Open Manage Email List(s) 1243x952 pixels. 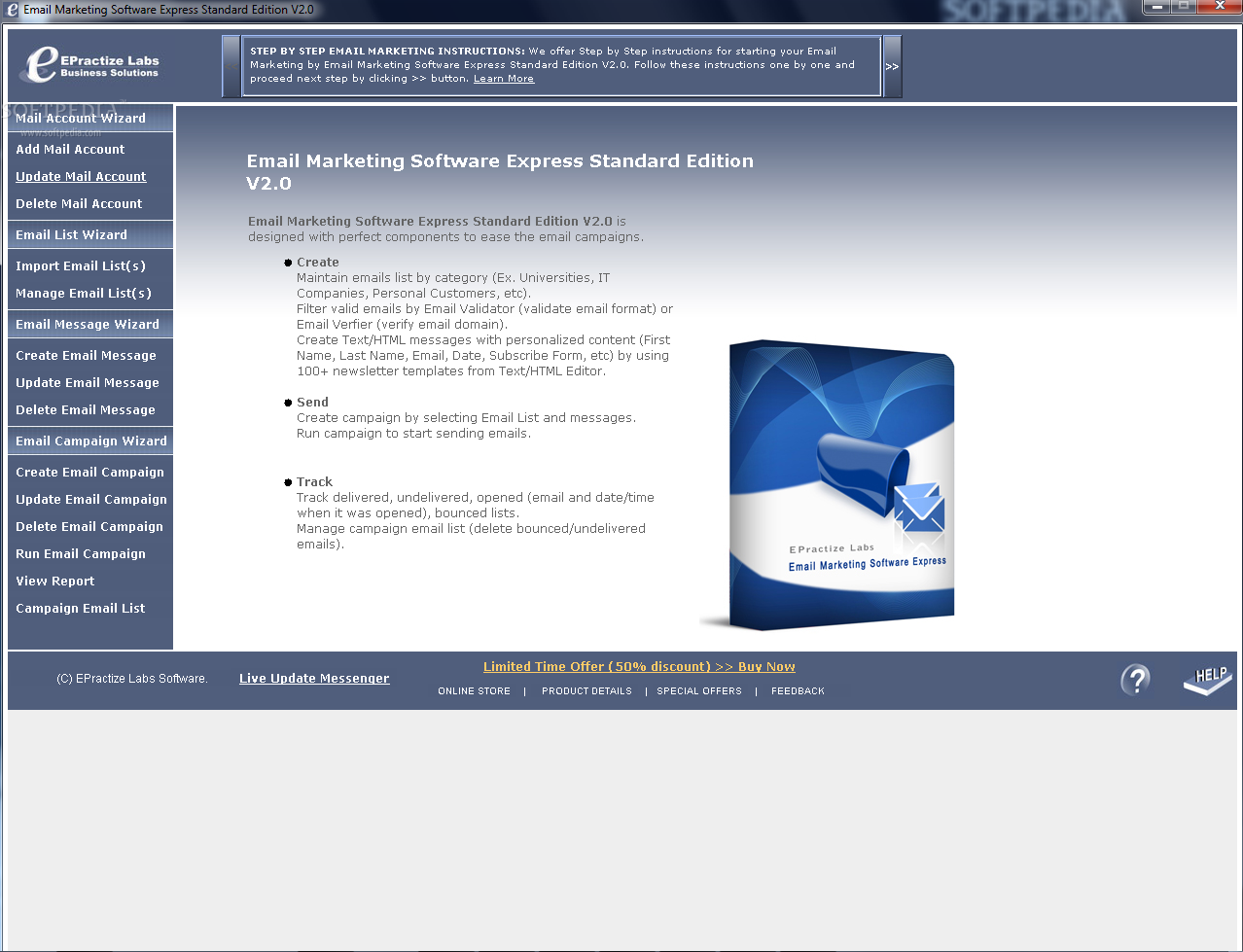[x=84, y=293]
